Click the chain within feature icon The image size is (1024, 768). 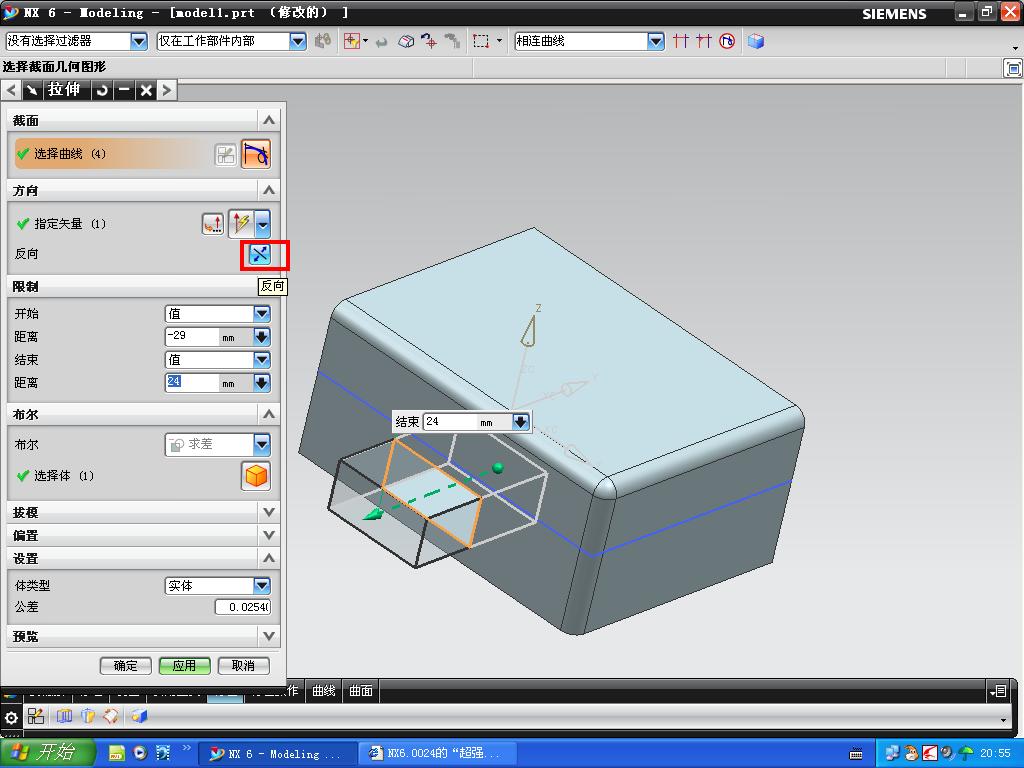(x=727, y=41)
